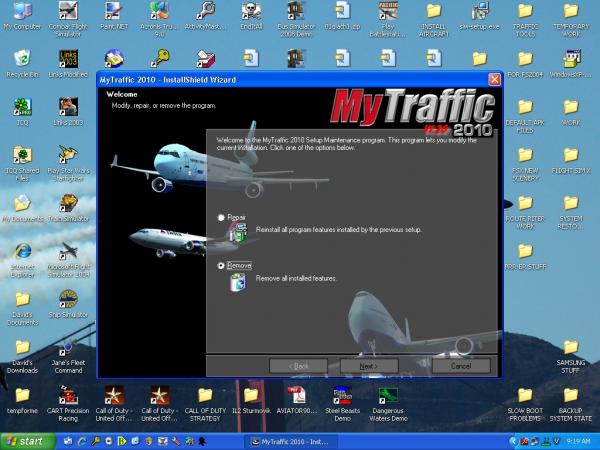Image resolution: width=600 pixels, height=450 pixels.
Task: Select the INSTALL AIRCRAFT folder
Action: pos(434,19)
